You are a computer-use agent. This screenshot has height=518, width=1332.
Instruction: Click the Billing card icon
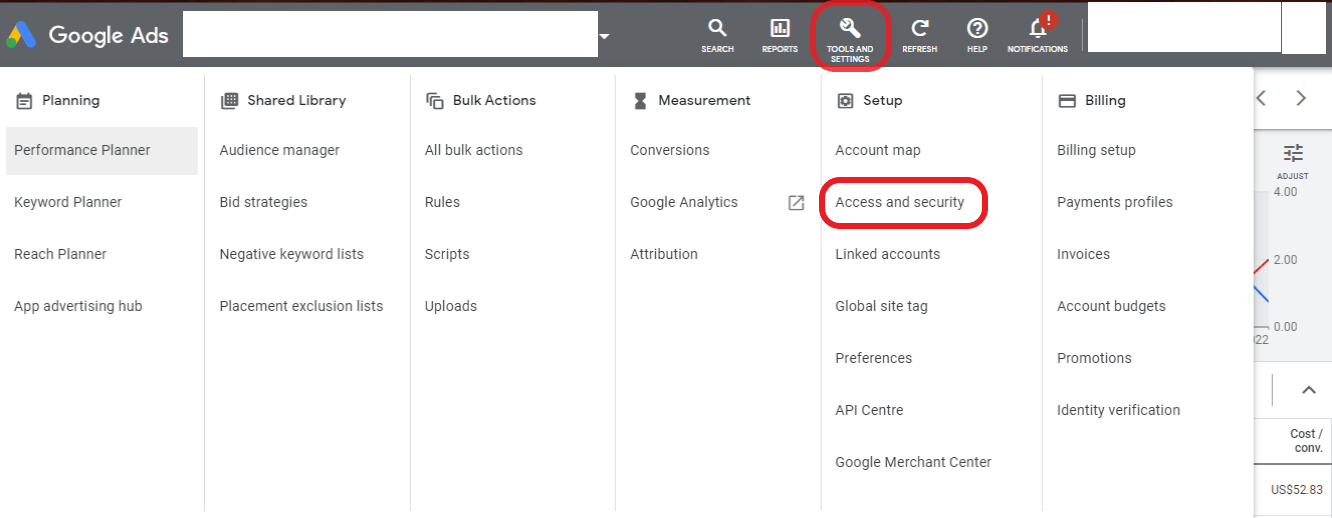[x=1066, y=100]
